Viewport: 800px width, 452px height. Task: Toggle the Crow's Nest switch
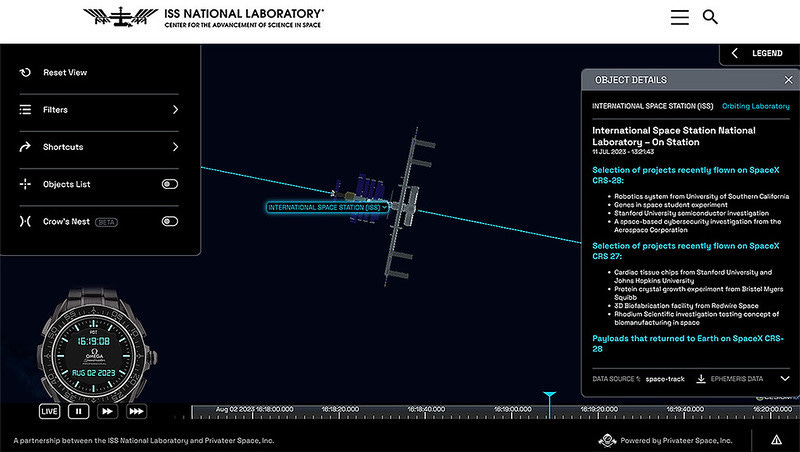pos(170,221)
